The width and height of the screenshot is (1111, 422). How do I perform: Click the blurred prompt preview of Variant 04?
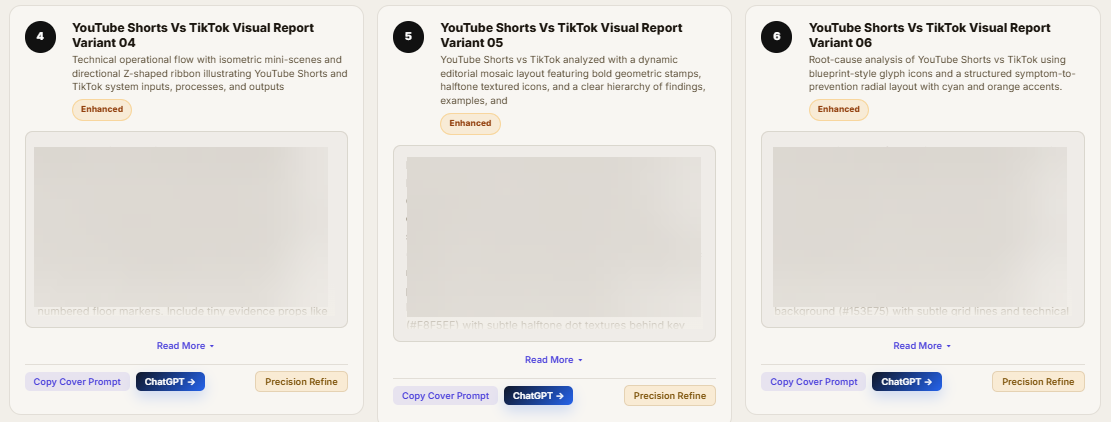click(186, 229)
